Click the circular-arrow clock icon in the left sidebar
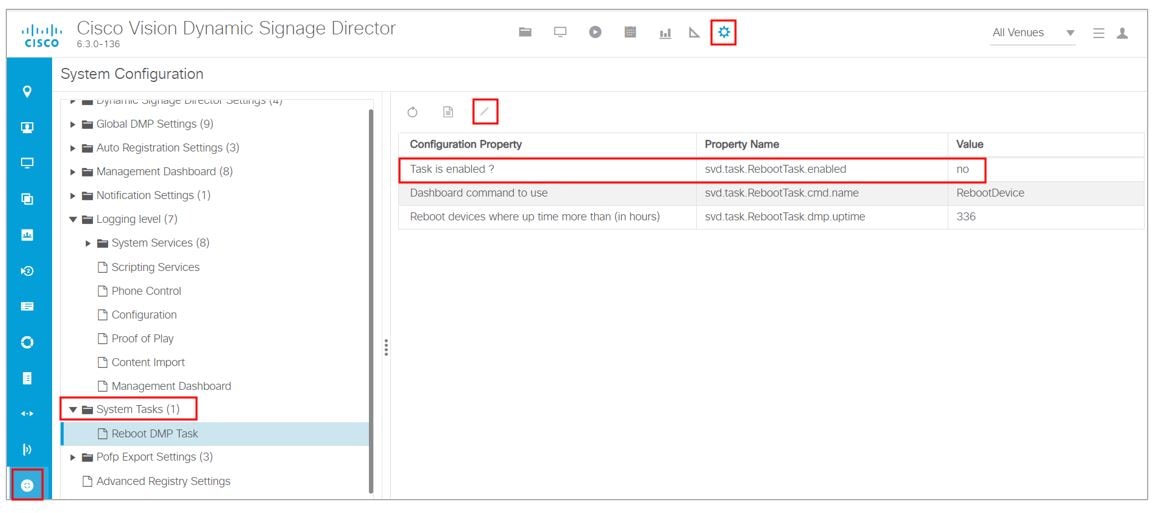Screen dimensions: 1156x513 pos(28,271)
